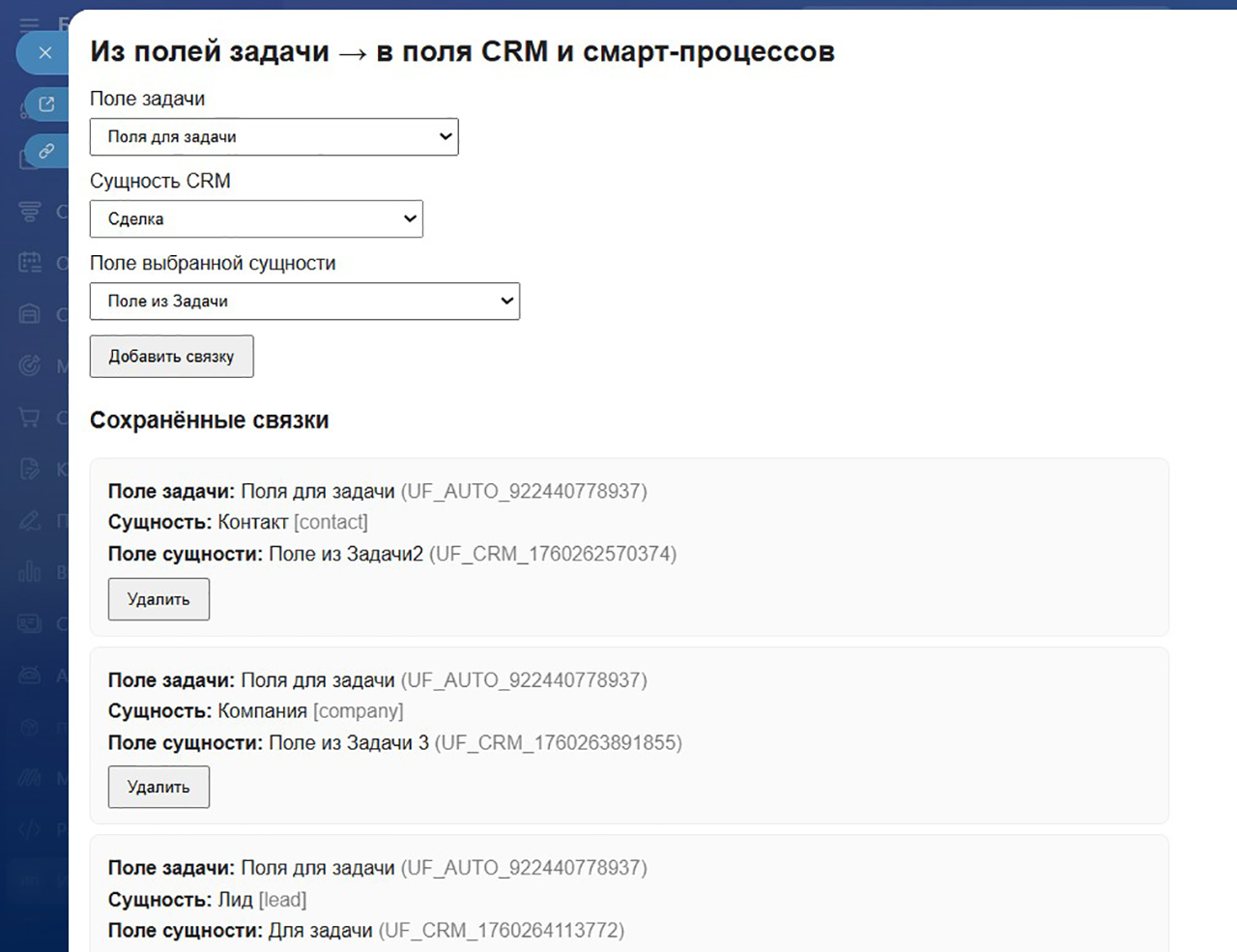Open the code brackets developer sidebar icon
This screenshot has width=1237, height=952.
click(x=30, y=828)
